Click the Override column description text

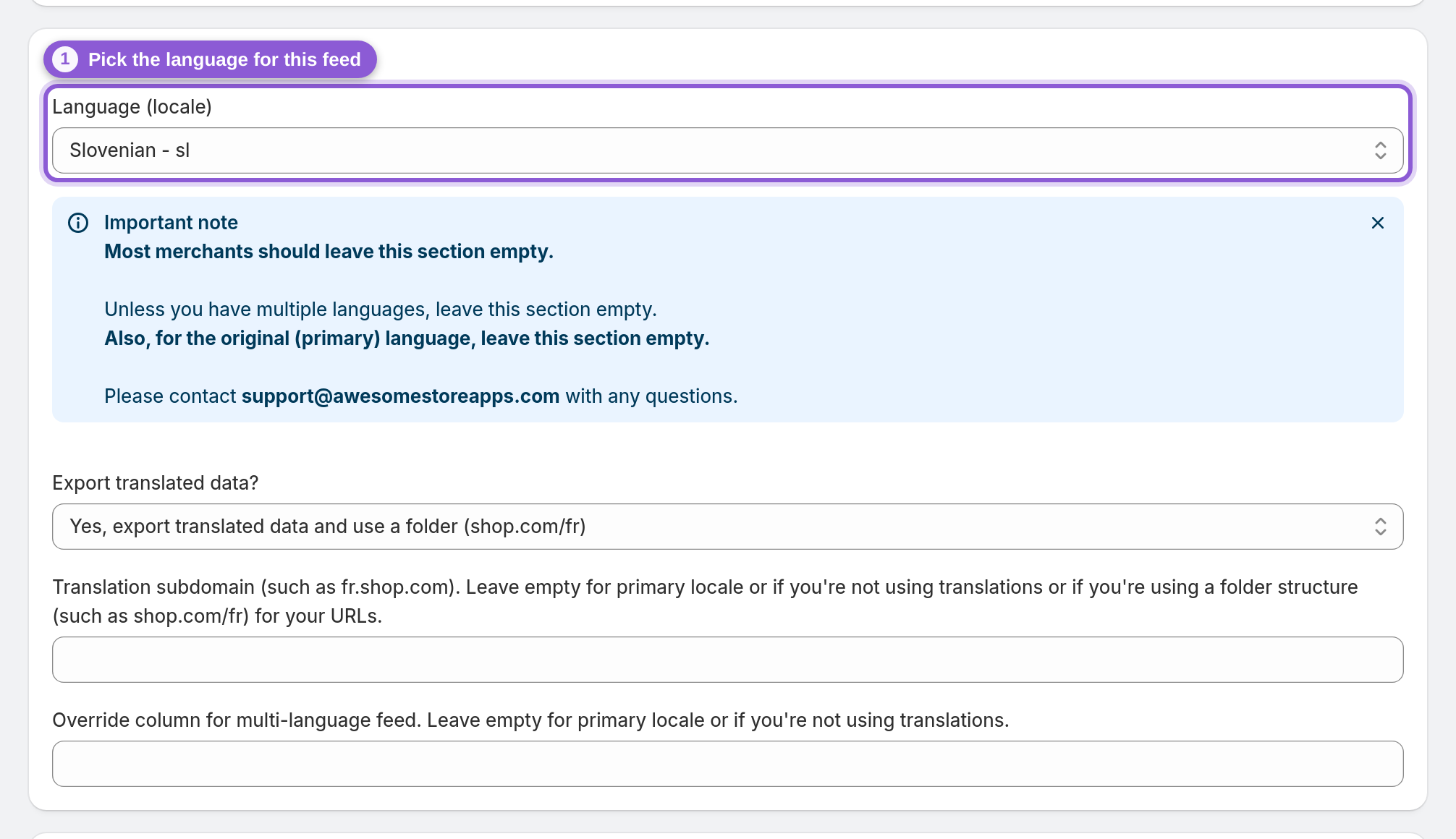pyautogui.click(x=530, y=720)
